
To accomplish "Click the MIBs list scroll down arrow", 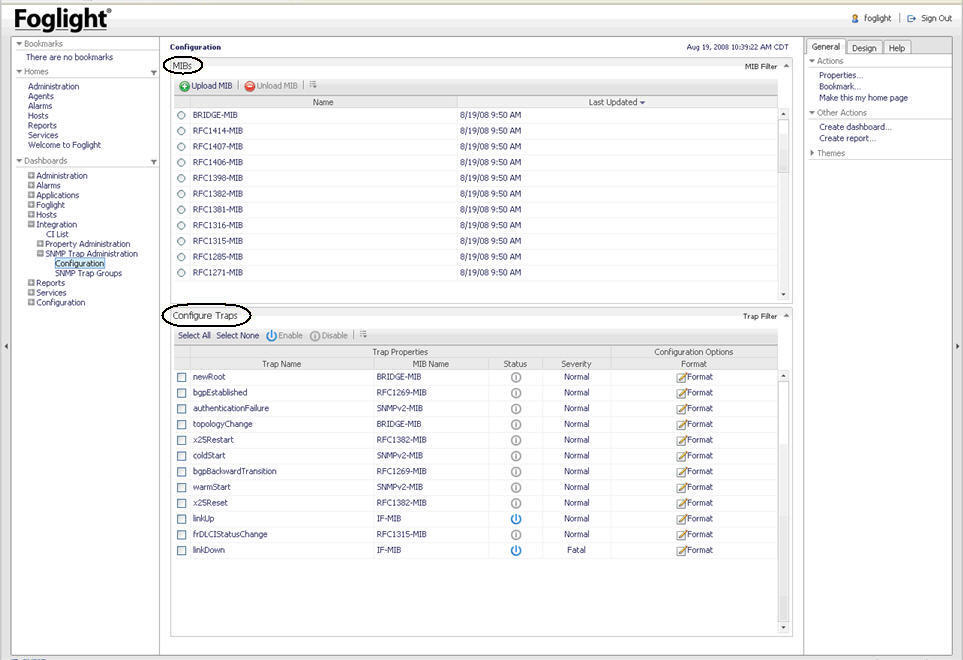I will (783, 295).
